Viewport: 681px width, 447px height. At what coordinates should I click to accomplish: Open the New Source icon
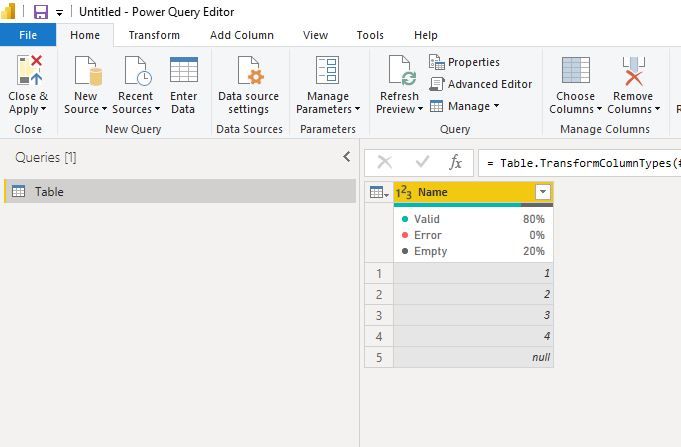click(x=88, y=70)
